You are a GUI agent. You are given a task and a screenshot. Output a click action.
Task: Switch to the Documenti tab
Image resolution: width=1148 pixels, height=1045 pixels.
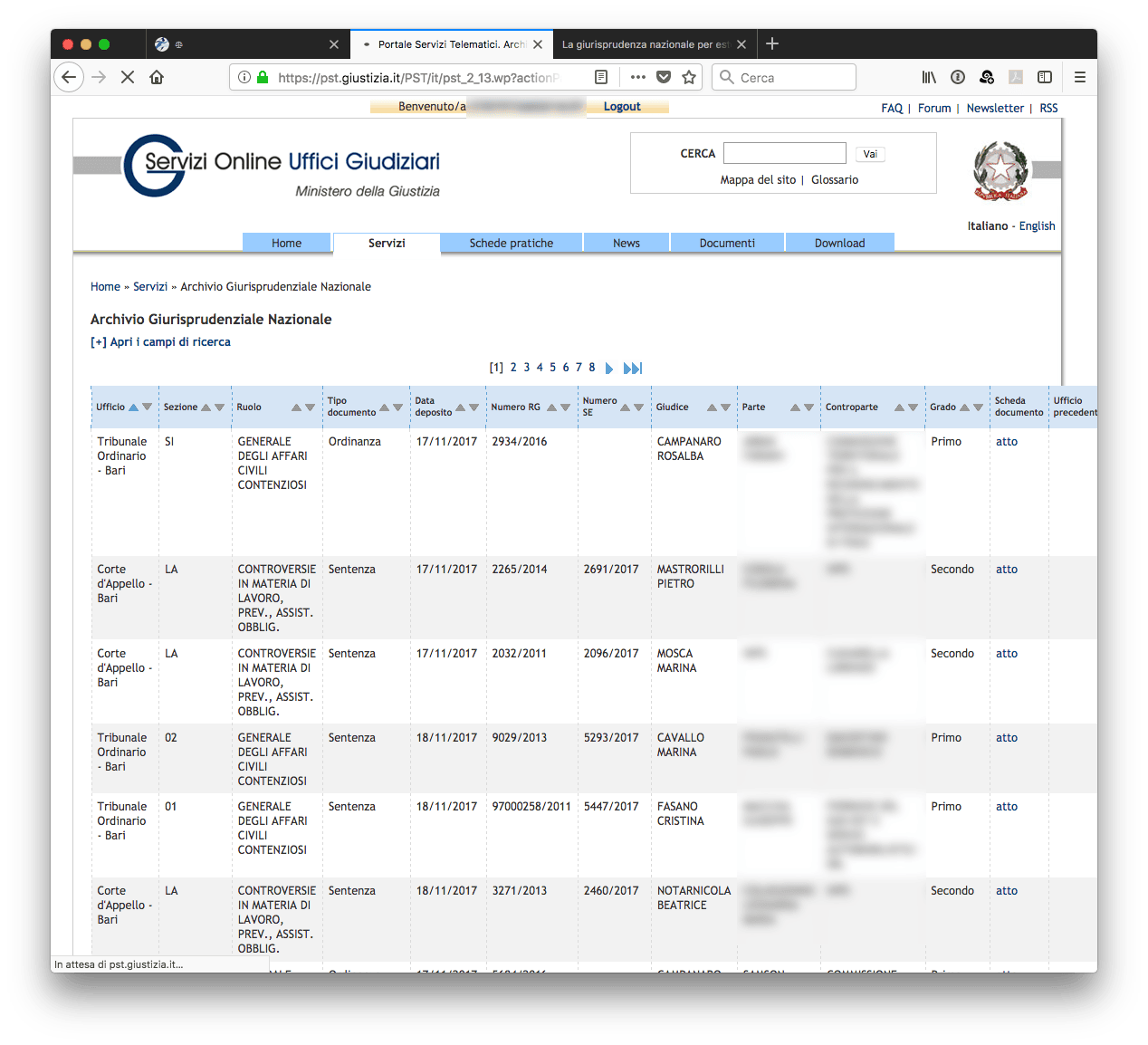(x=727, y=243)
